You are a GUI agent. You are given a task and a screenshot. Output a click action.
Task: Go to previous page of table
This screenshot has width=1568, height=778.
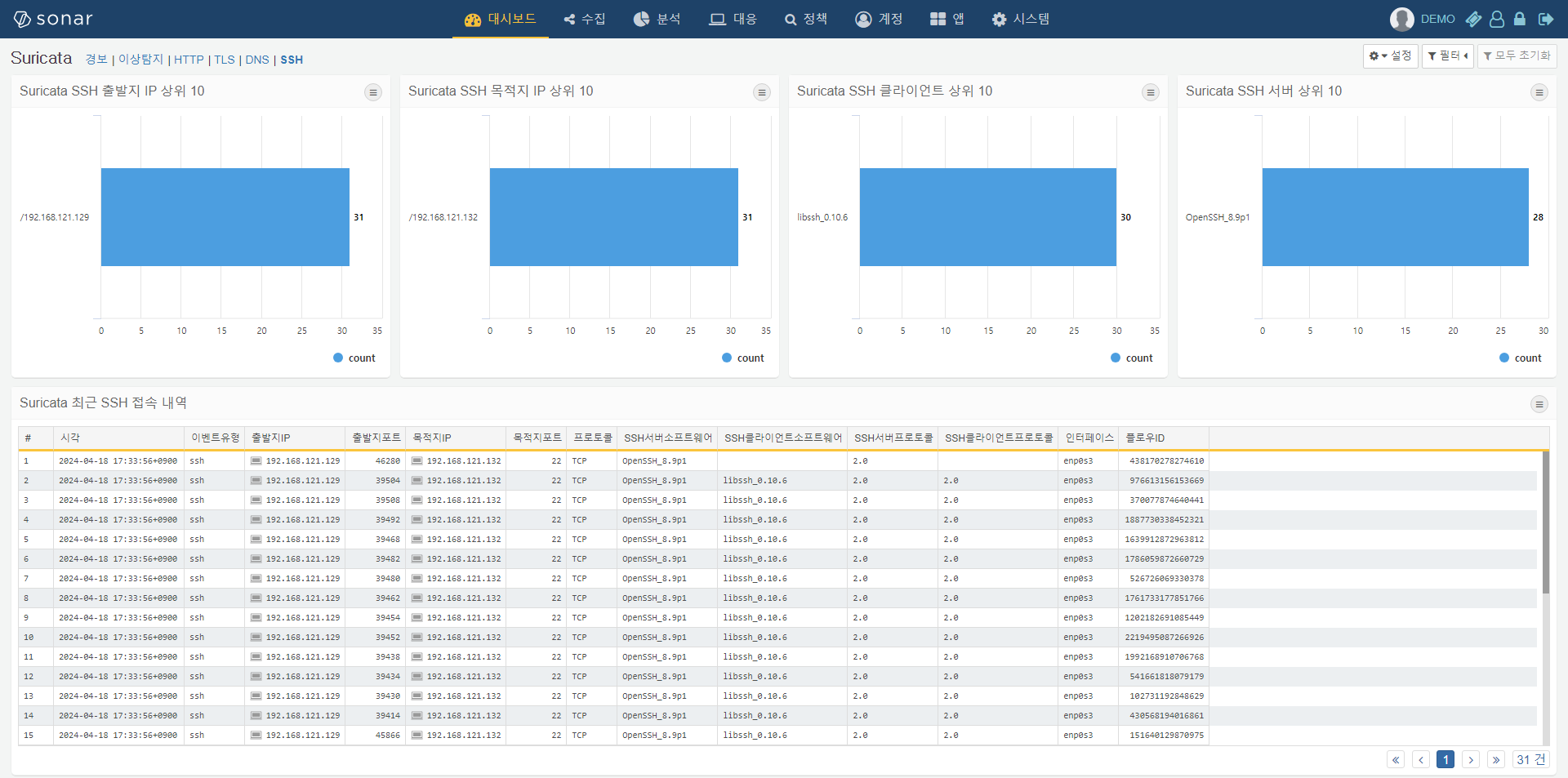point(1421,759)
